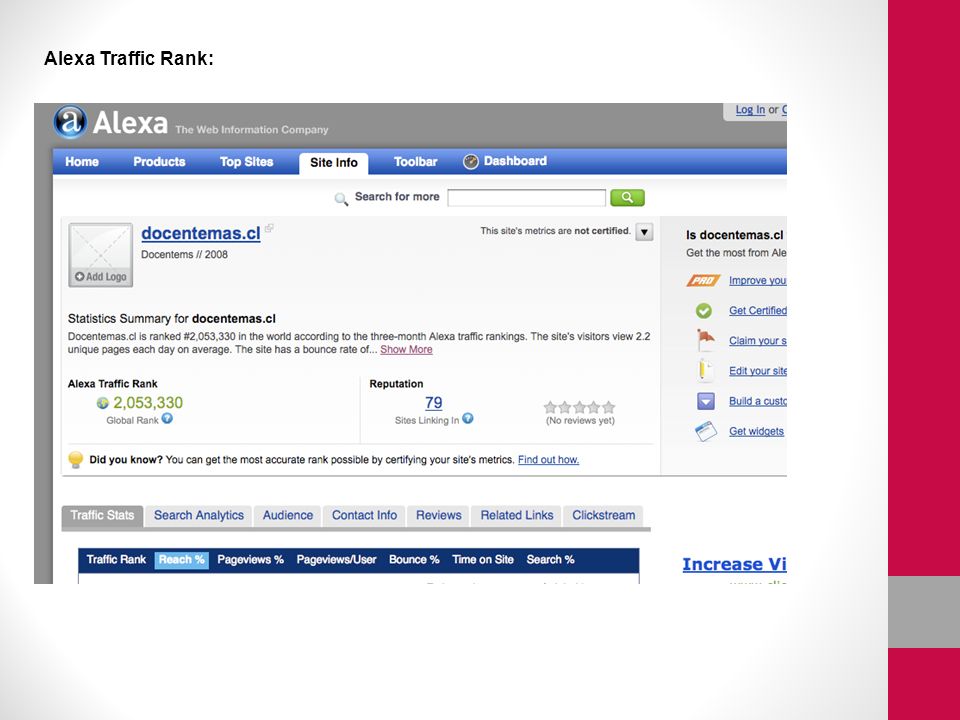Open the Improve your site link
Screen dimensions: 960x720
pyautogui.click(x=757, y=280)
